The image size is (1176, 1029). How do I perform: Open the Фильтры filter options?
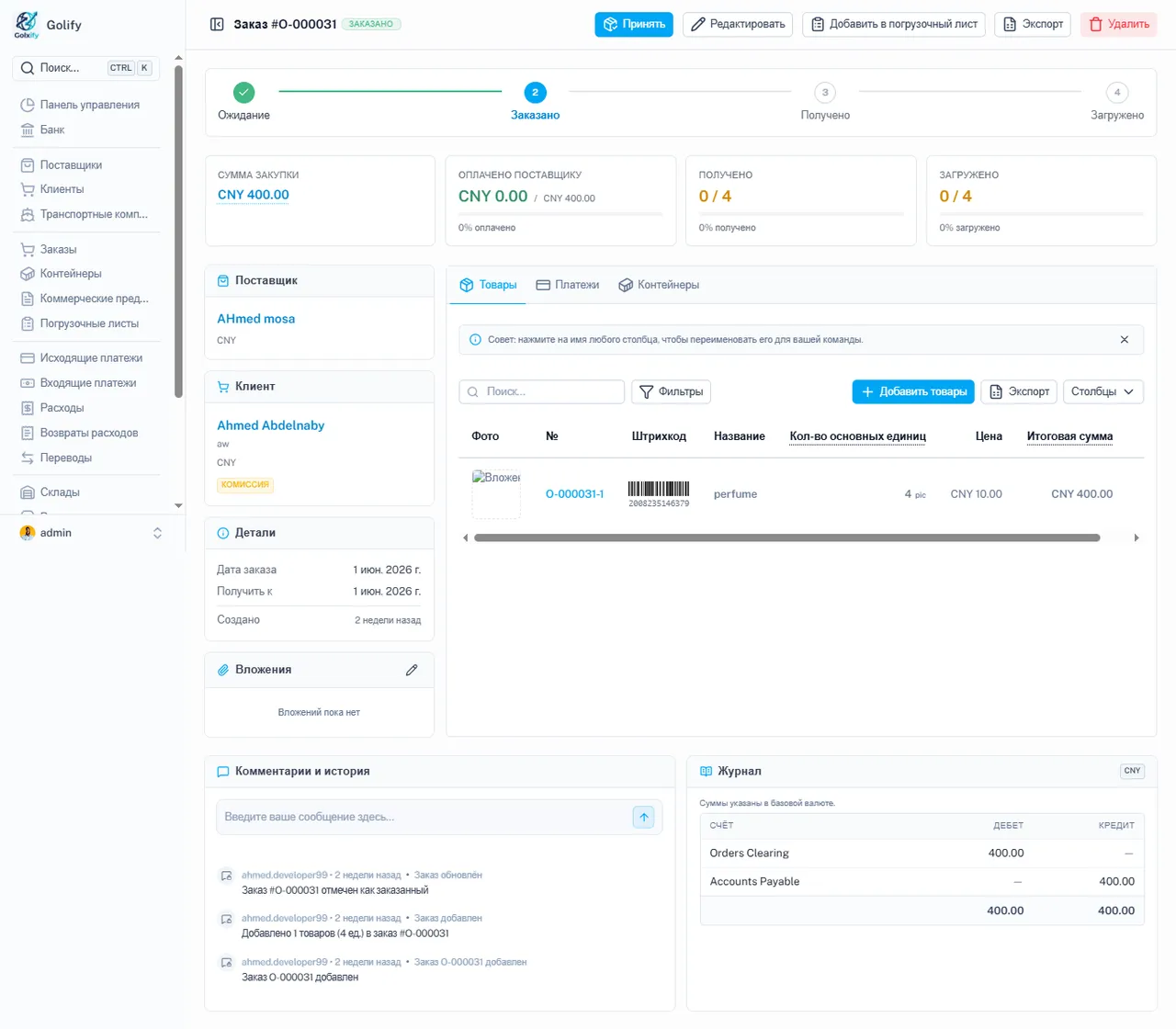671,391
